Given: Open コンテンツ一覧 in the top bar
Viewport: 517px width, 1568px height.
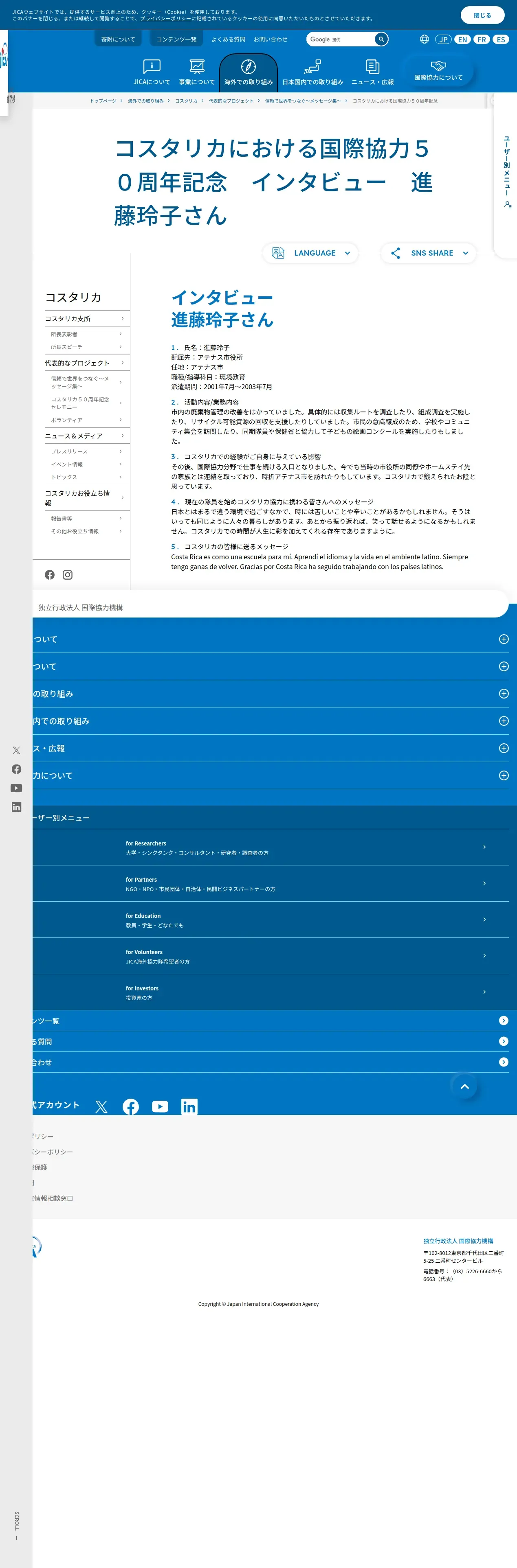Looking at the screenshot, I should point(176,39).
